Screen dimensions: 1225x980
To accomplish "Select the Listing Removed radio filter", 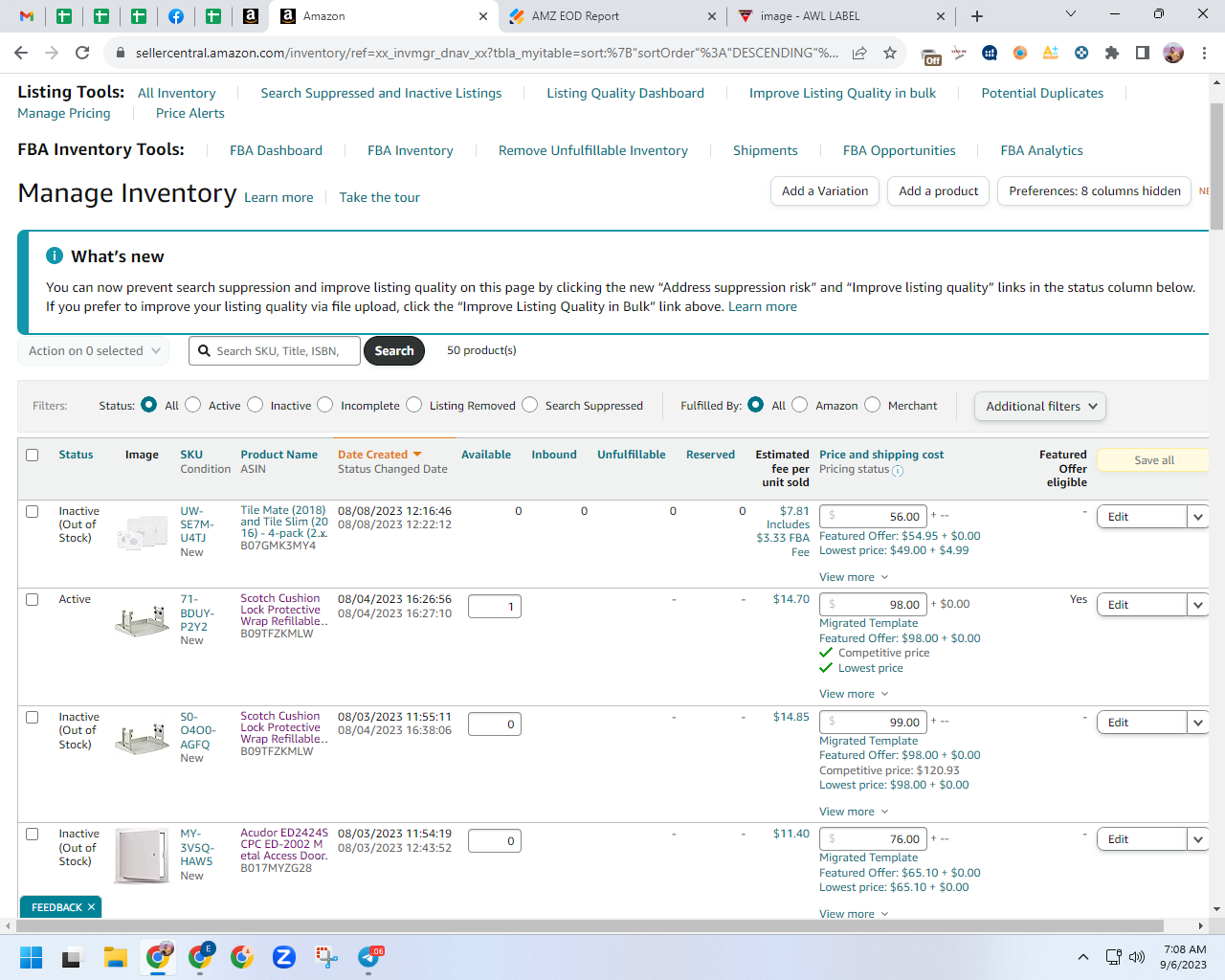I will [414, 405].
